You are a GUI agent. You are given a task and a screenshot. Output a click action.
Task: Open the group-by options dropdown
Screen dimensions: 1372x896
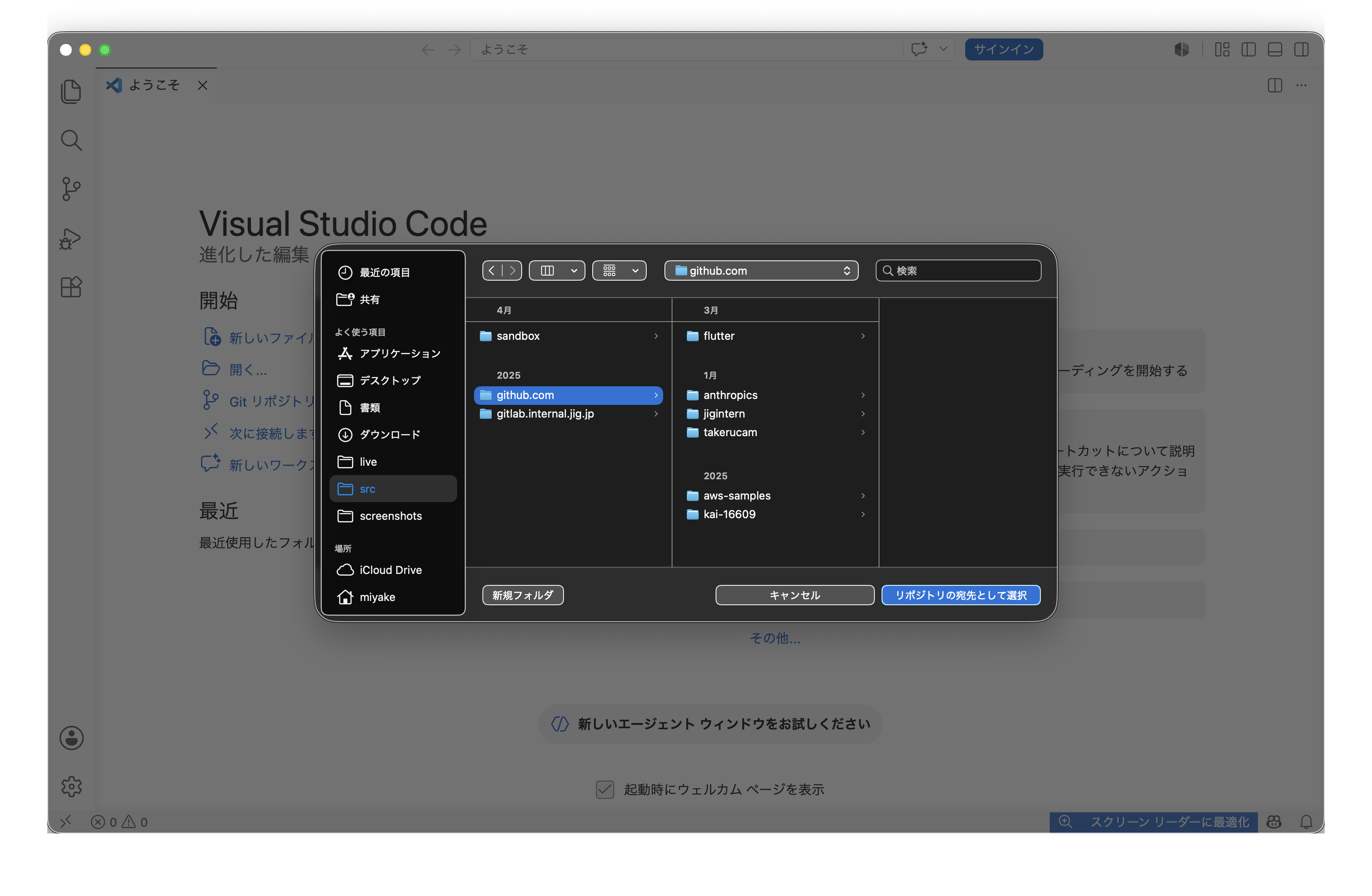tap(619, 270)
